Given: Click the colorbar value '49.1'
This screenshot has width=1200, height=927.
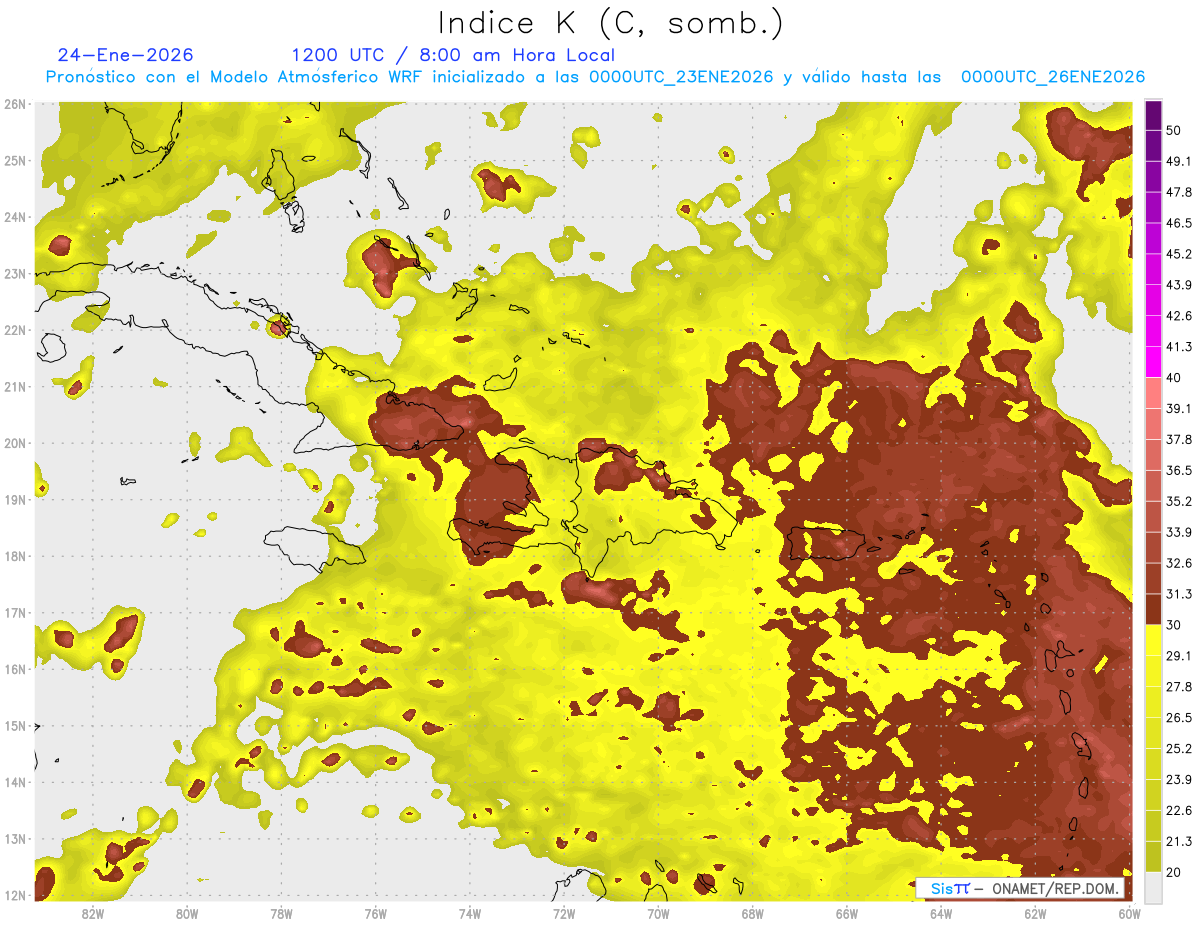Looking at the screenshot, I should pyautogui.click(x=1179, y=161).
